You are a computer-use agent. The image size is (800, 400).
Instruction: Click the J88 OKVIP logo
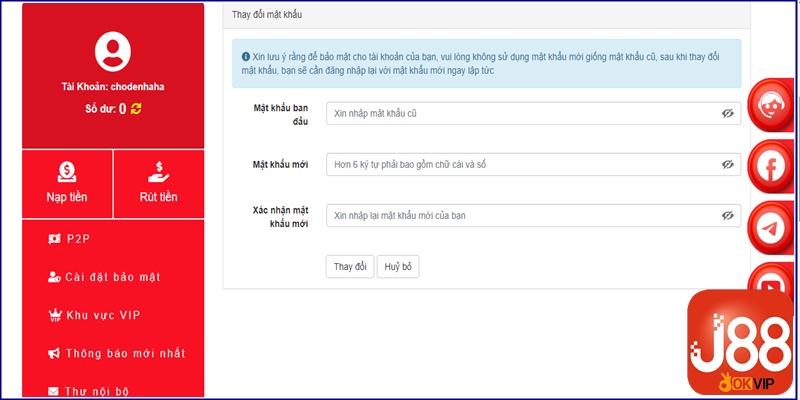click(x=739, y=343)
